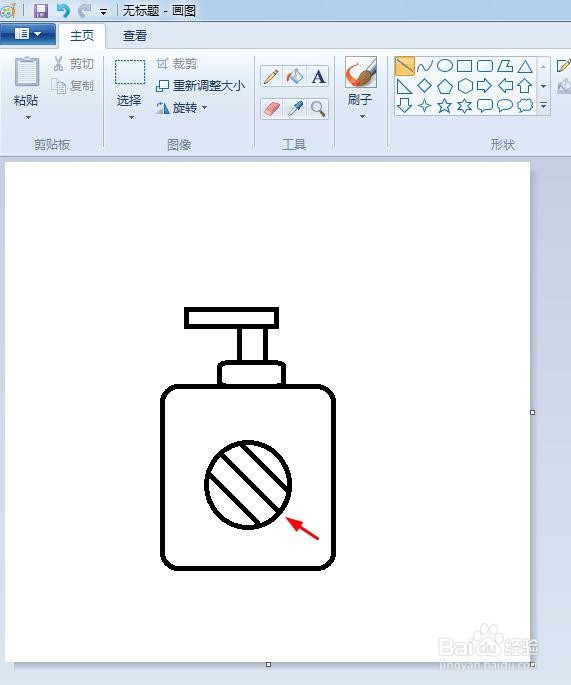Select the Triangle shape
571x685 pixels.
click(x=525, y=66)
